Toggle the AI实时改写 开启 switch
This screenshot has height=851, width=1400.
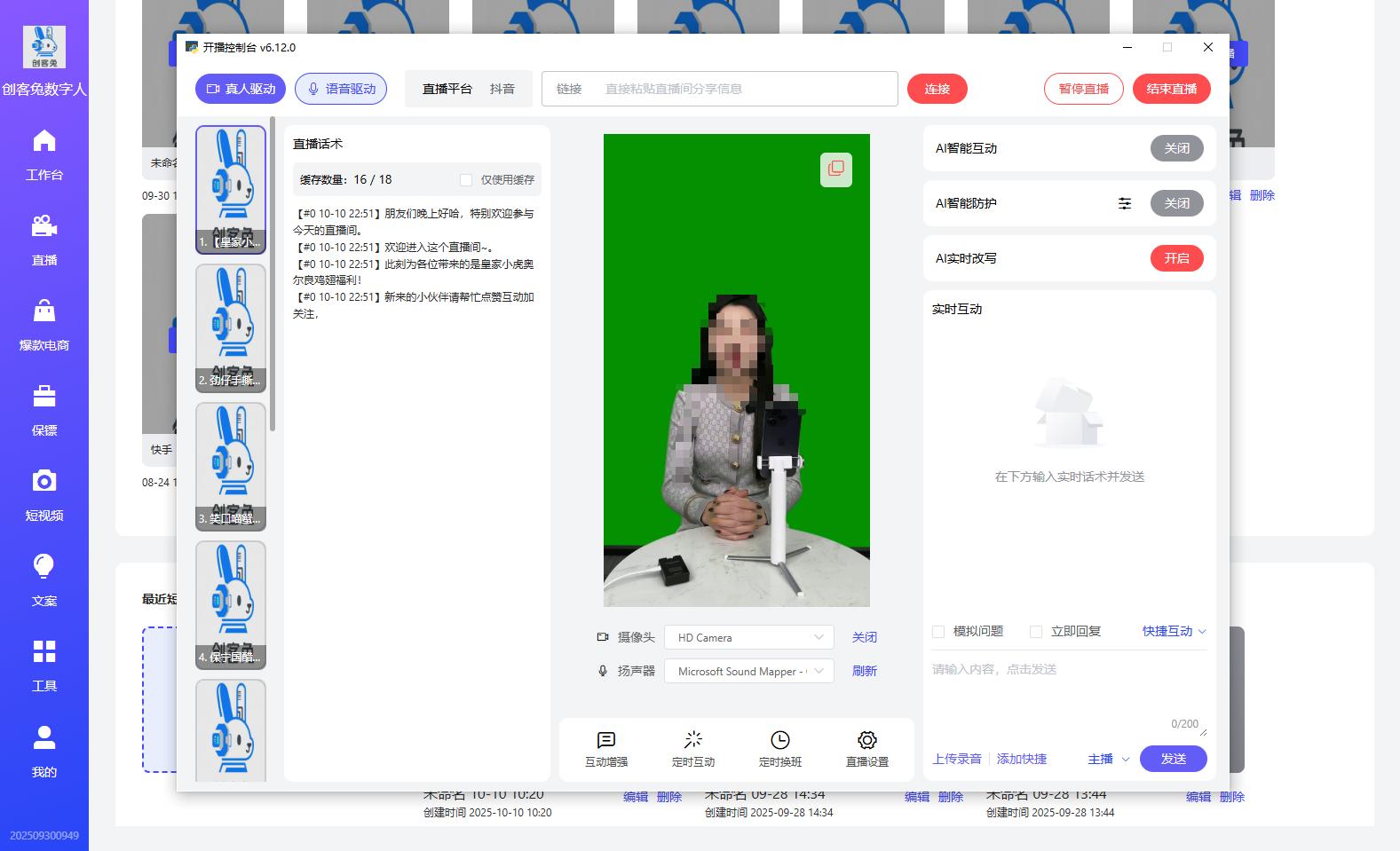click(x=1177, y=258)
